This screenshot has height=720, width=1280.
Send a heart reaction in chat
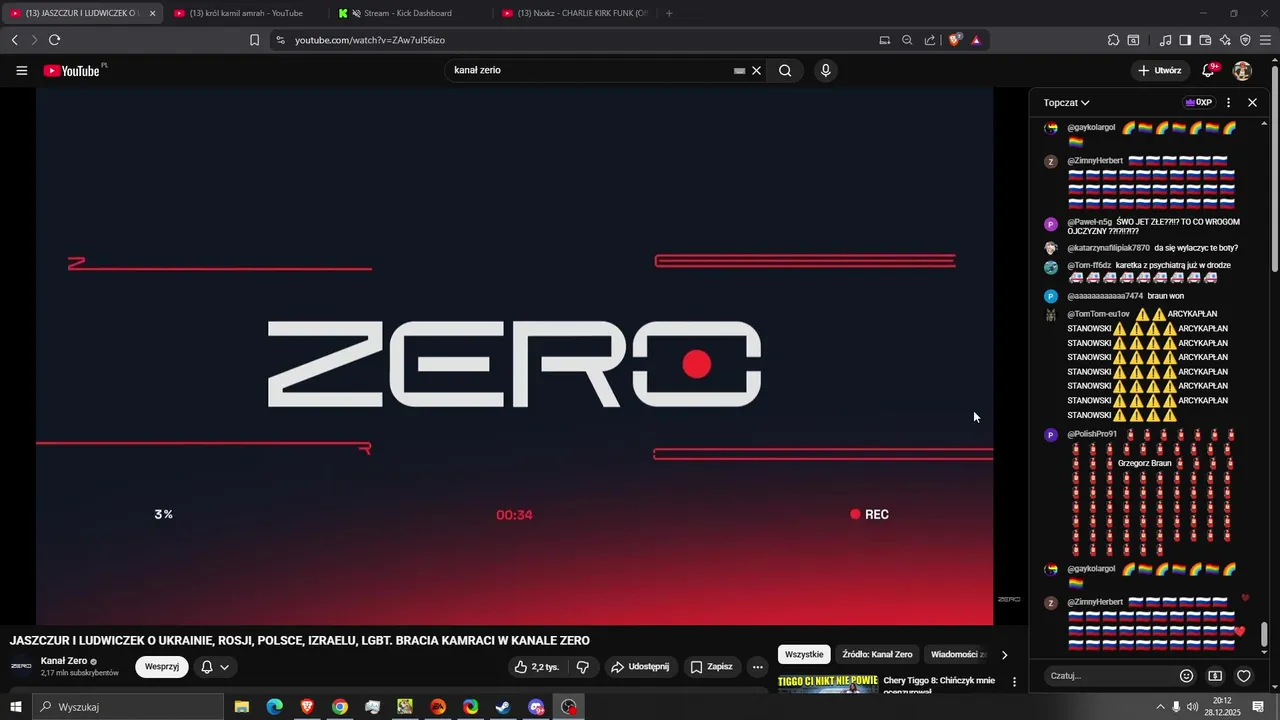(1244, 676)
